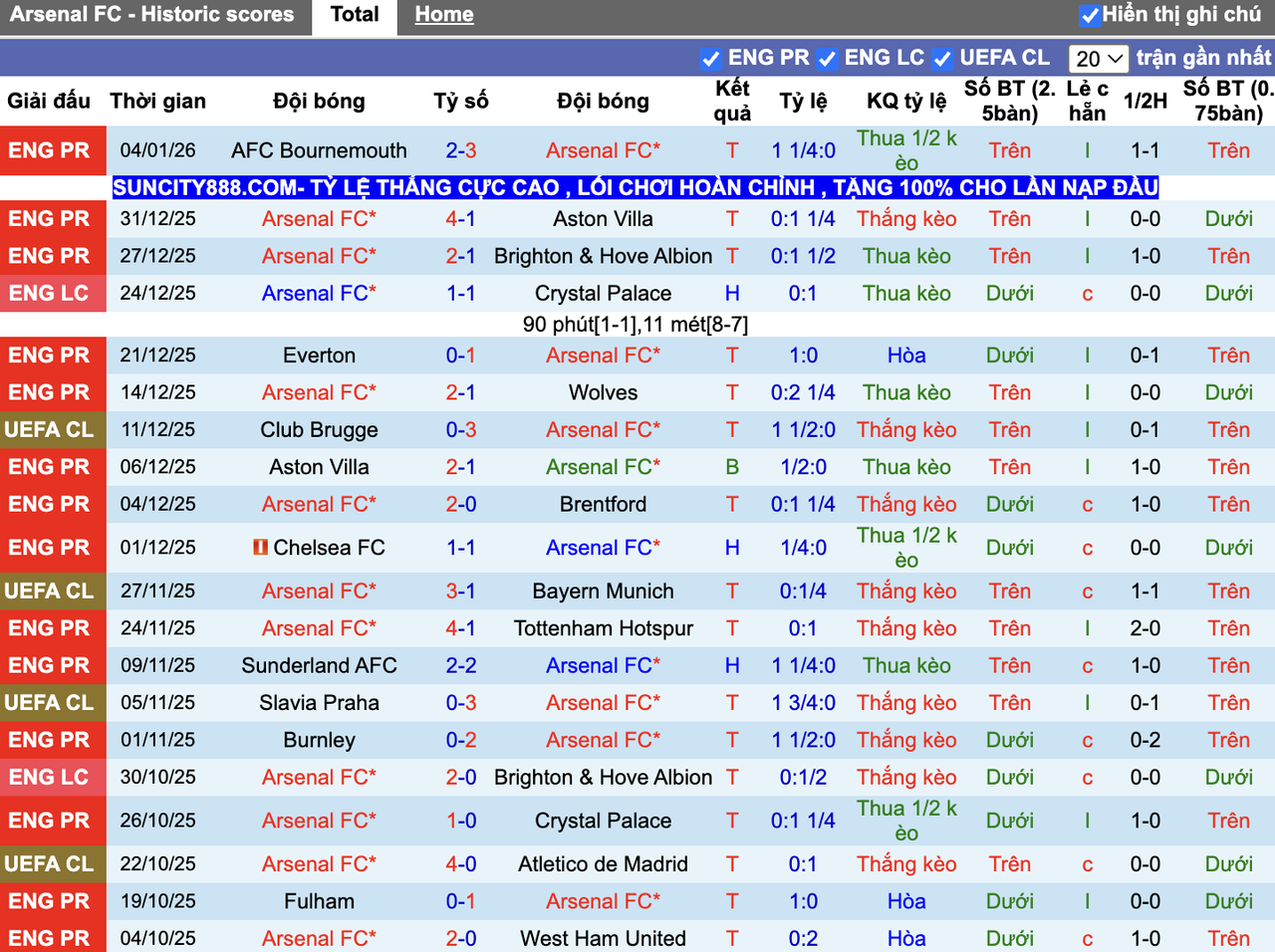
Task: Click Crystal Palace in the 26/10/25 row
Action: point(603,821)
